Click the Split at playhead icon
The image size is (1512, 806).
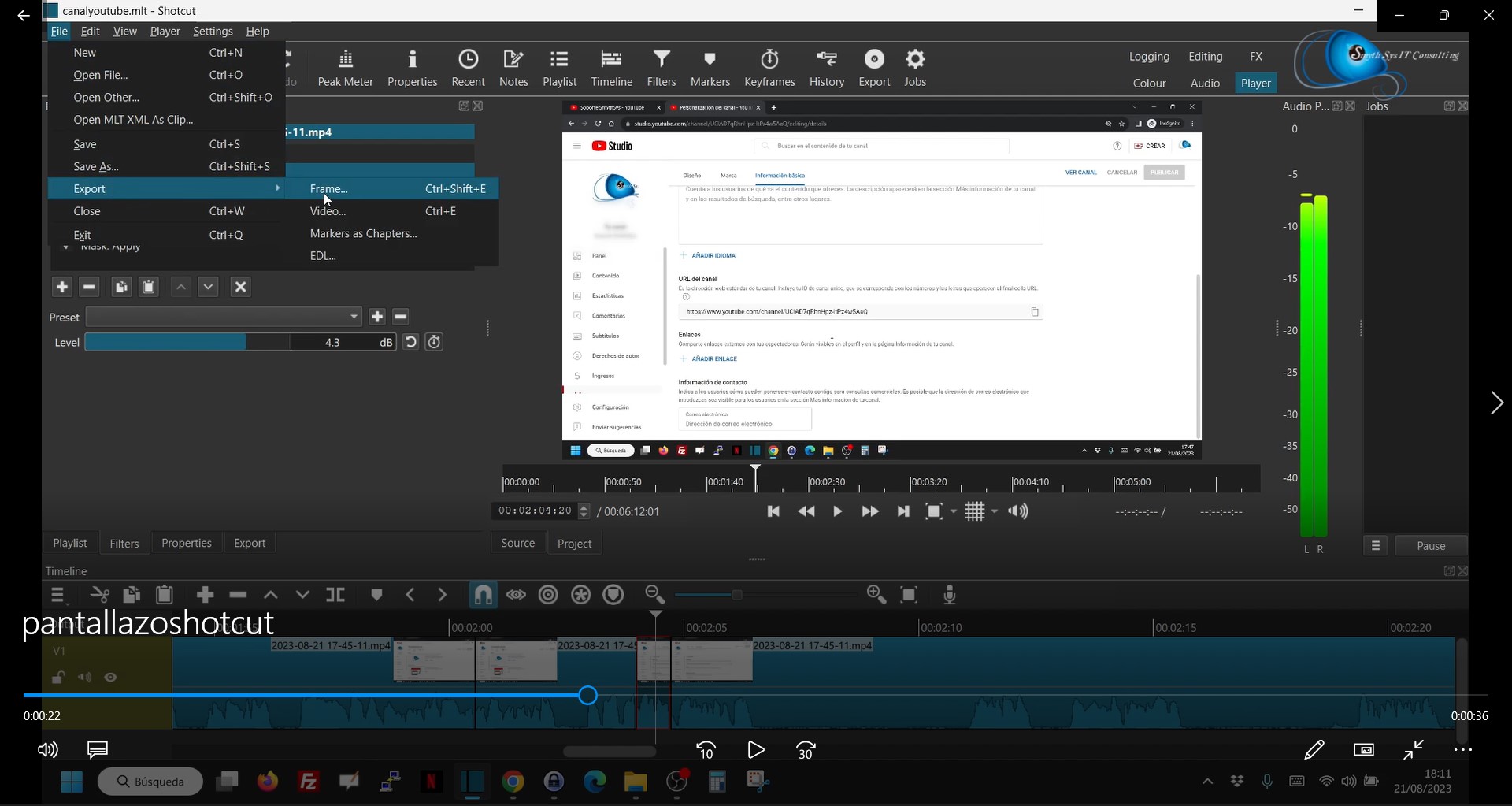pos(335,595)
